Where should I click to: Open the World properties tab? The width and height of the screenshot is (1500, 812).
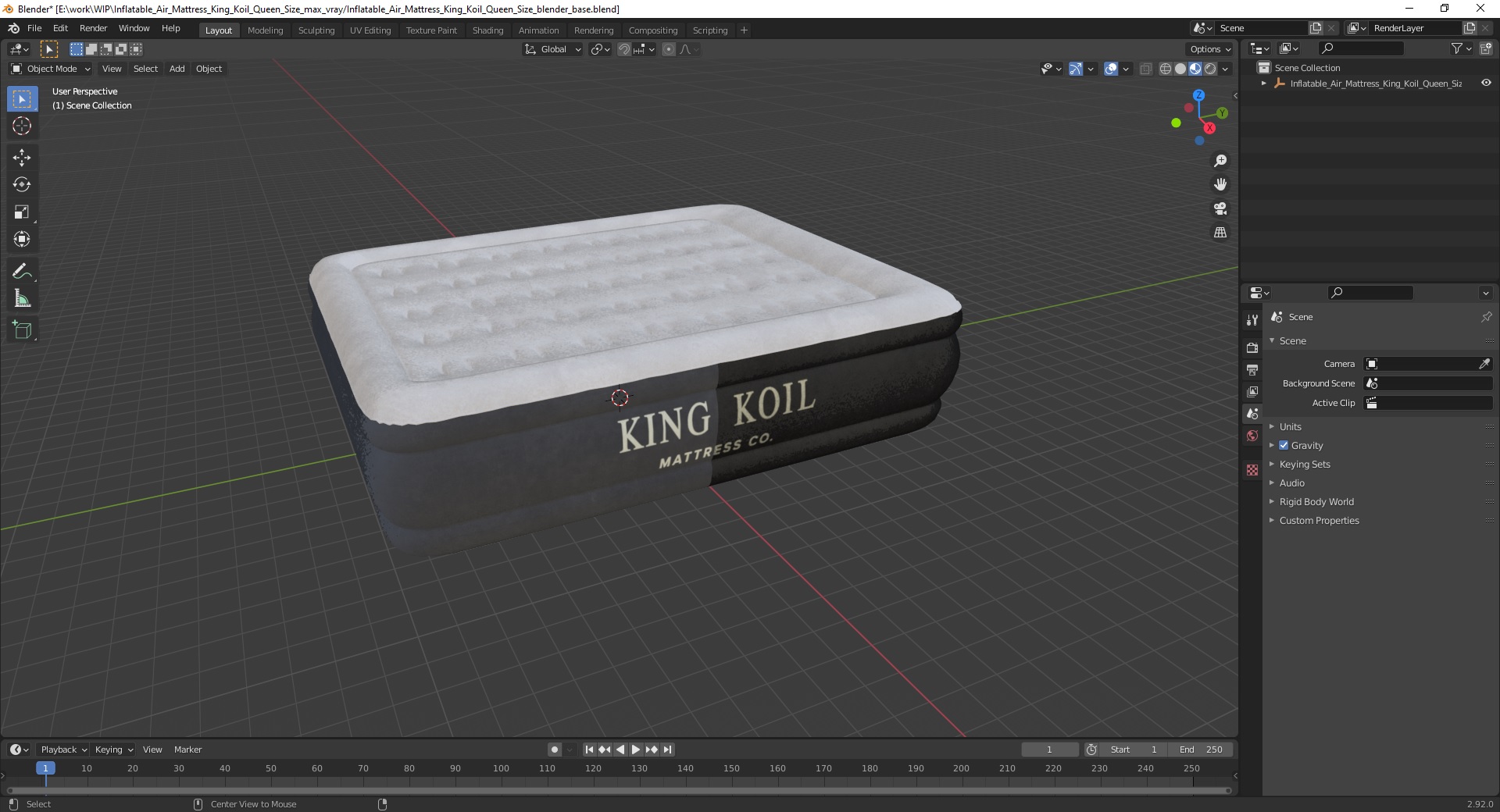tap(1252, 436)
